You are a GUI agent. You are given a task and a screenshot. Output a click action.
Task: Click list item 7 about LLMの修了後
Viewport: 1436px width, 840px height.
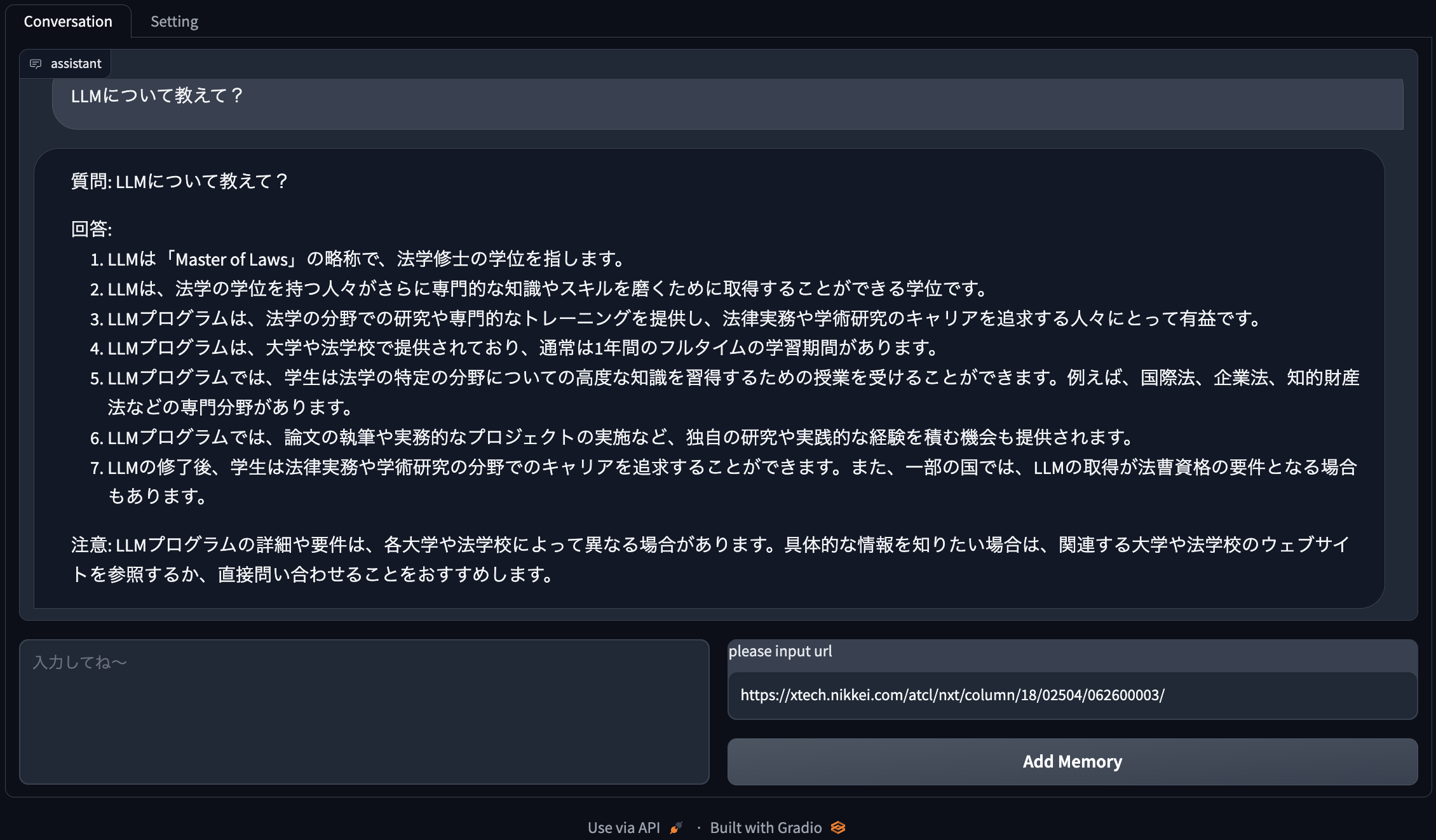click(x=731, y=468)
